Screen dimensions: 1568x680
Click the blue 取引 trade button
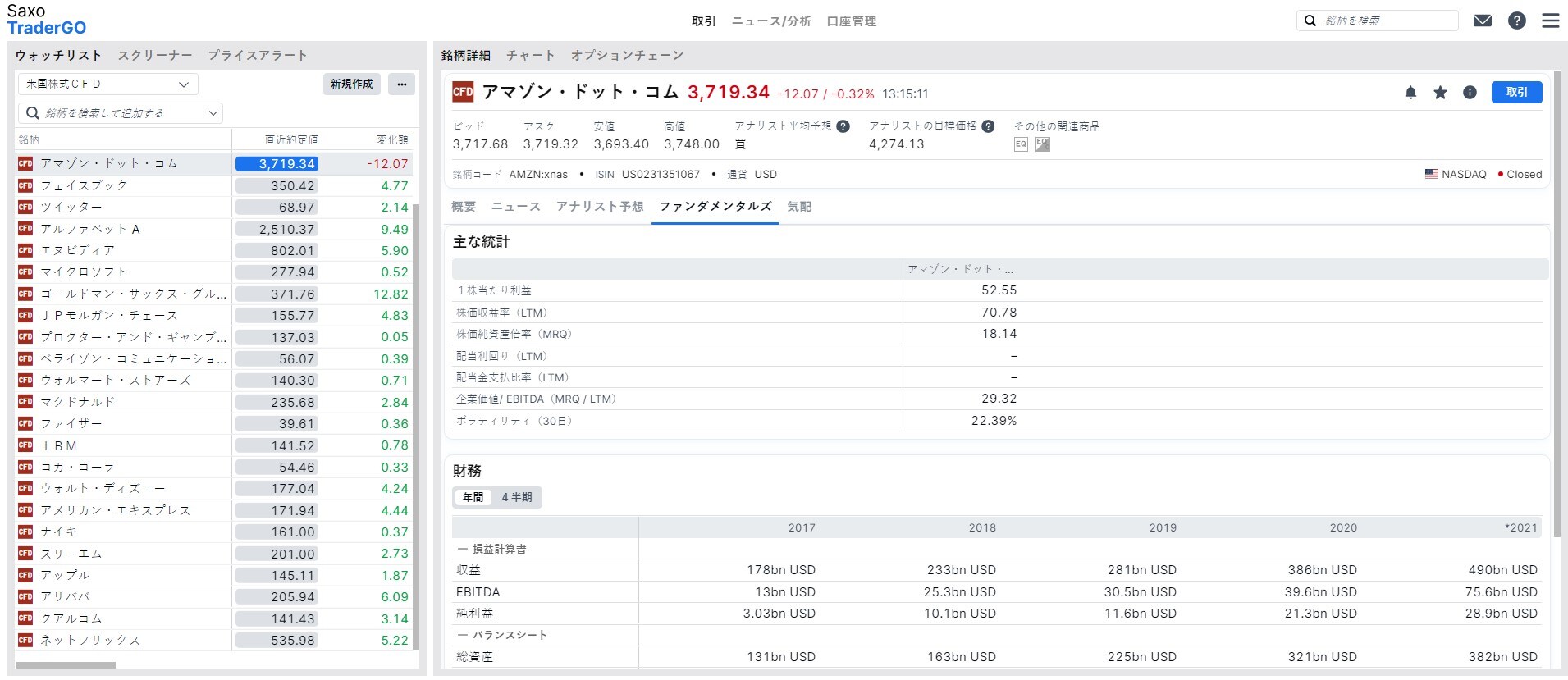click(1516, 93)
